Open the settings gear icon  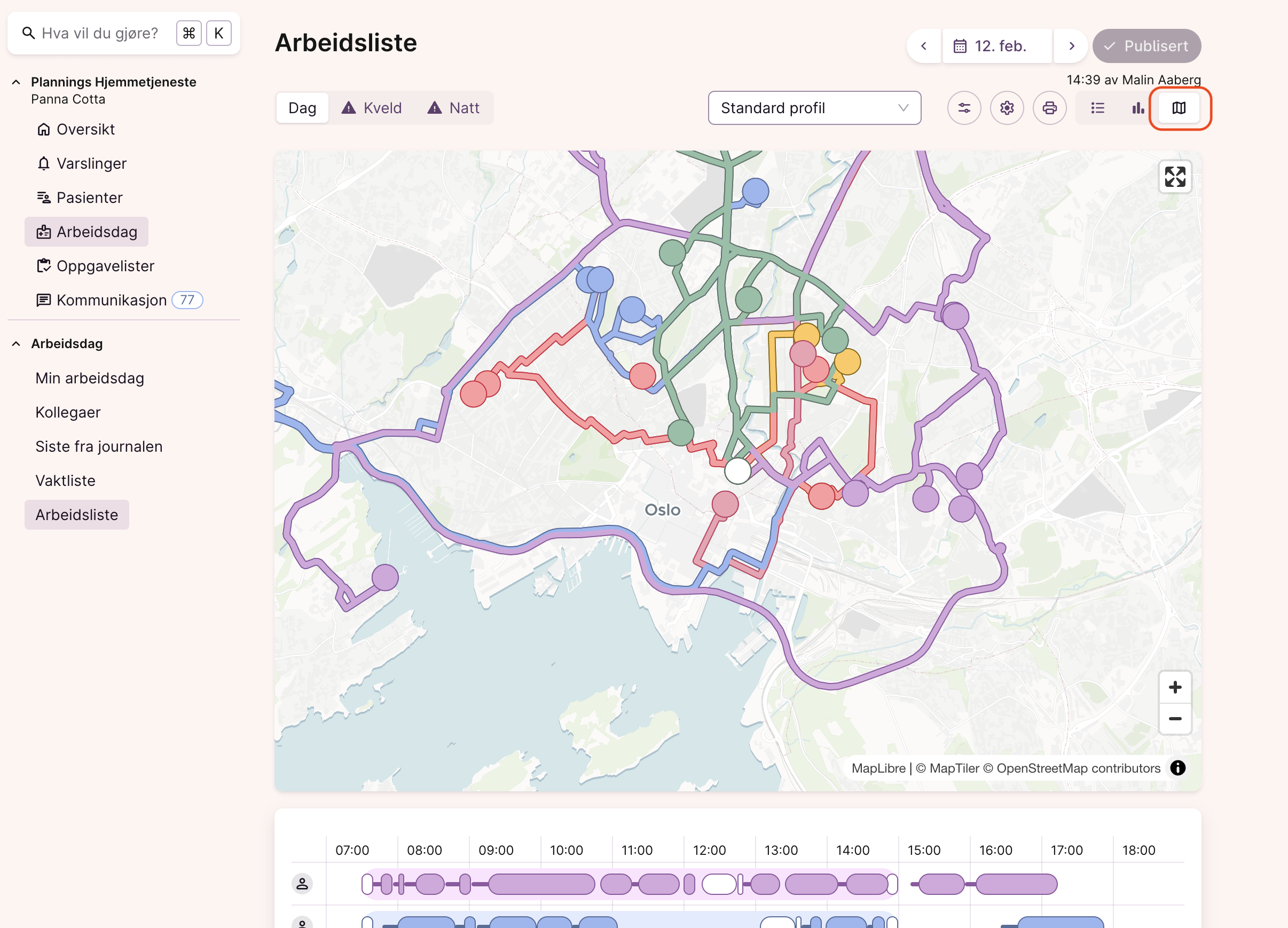pyautogui.click(x=1007, y=108)
